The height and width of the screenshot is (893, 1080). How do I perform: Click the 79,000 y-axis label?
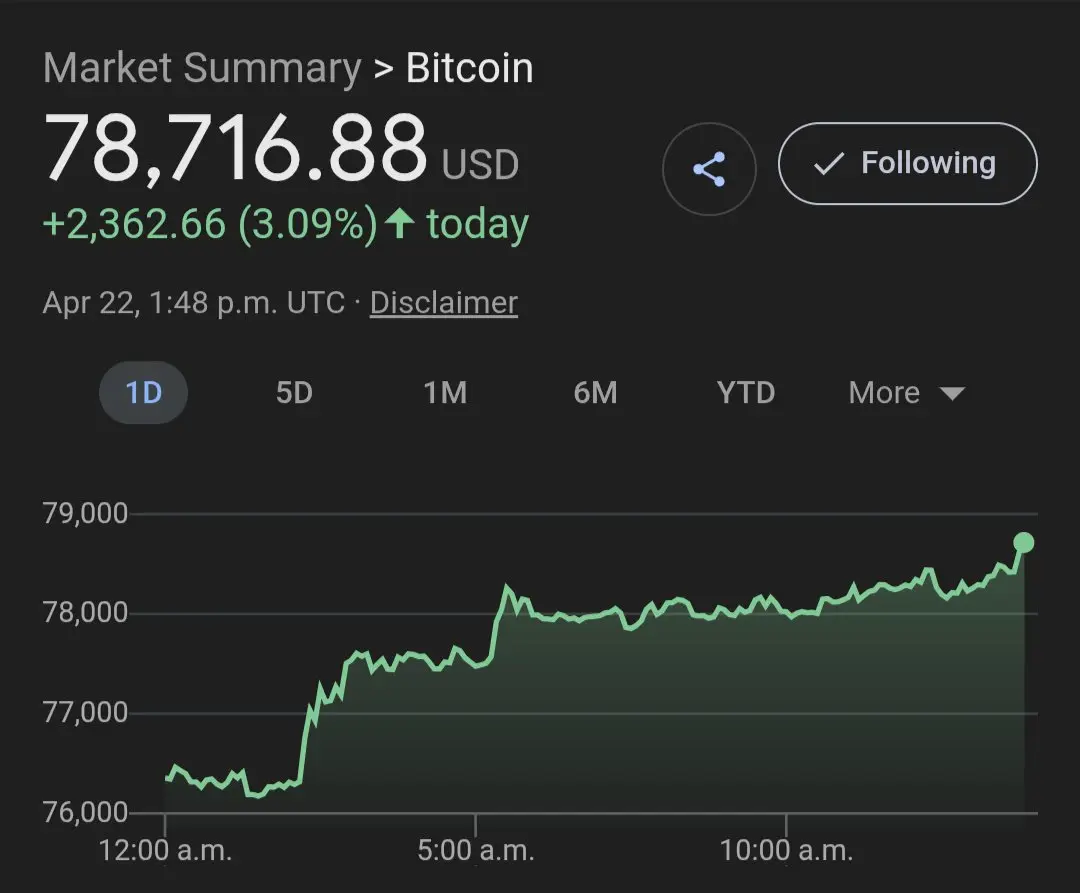coord(85,513)
